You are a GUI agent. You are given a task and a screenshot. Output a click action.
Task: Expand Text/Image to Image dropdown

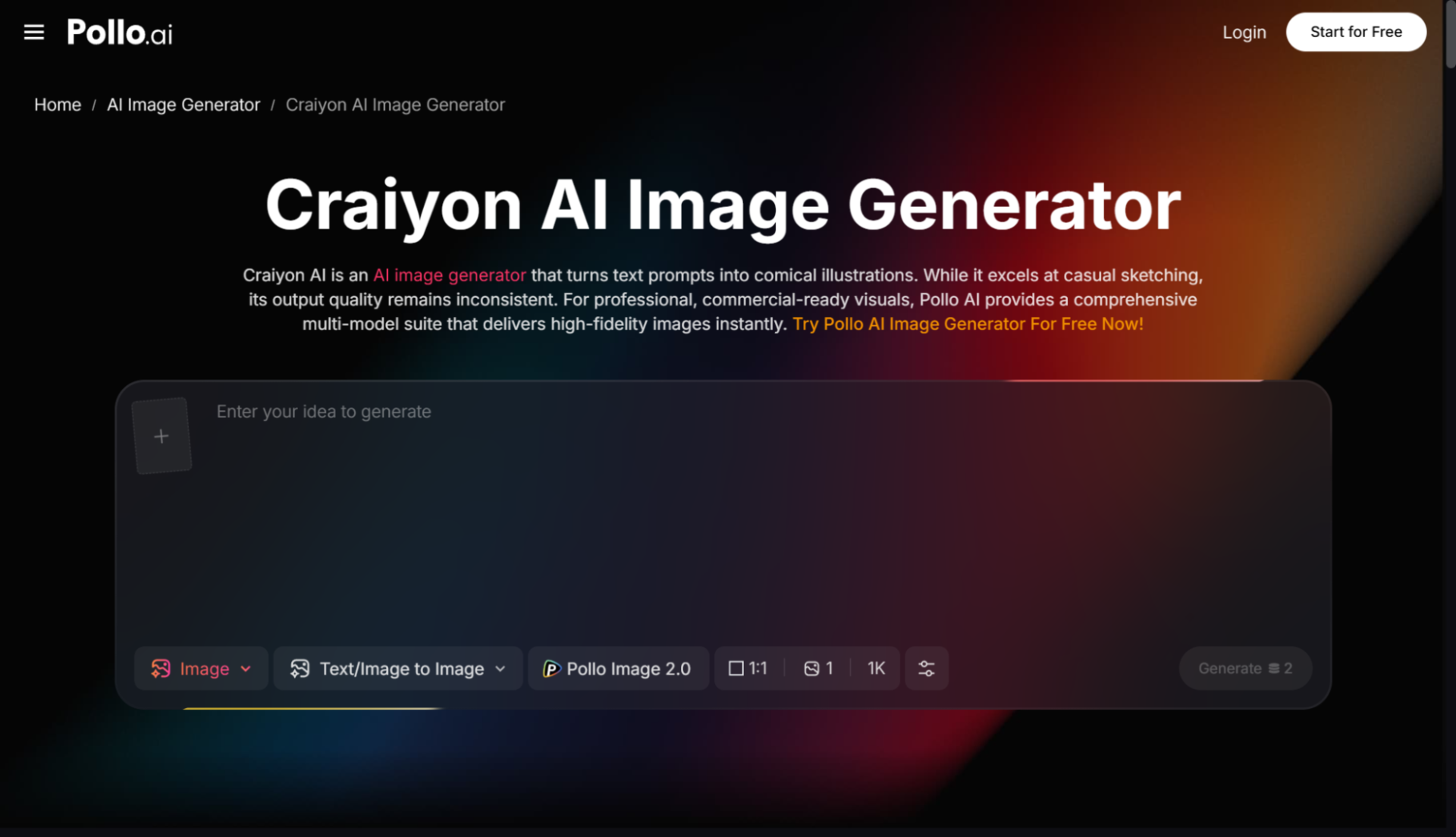[x=398, y=668]
